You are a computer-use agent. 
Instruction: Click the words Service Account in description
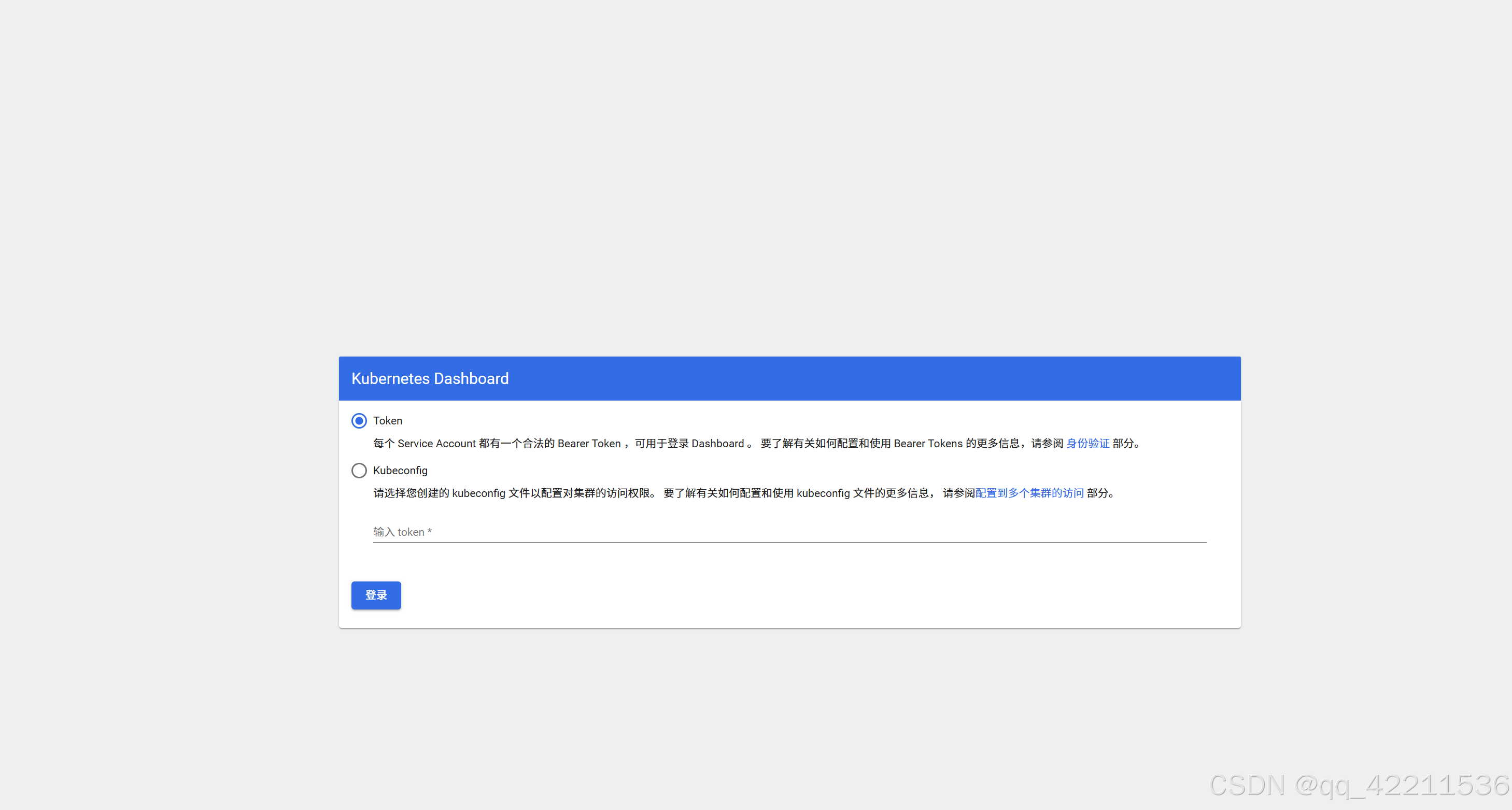point(436,443)
